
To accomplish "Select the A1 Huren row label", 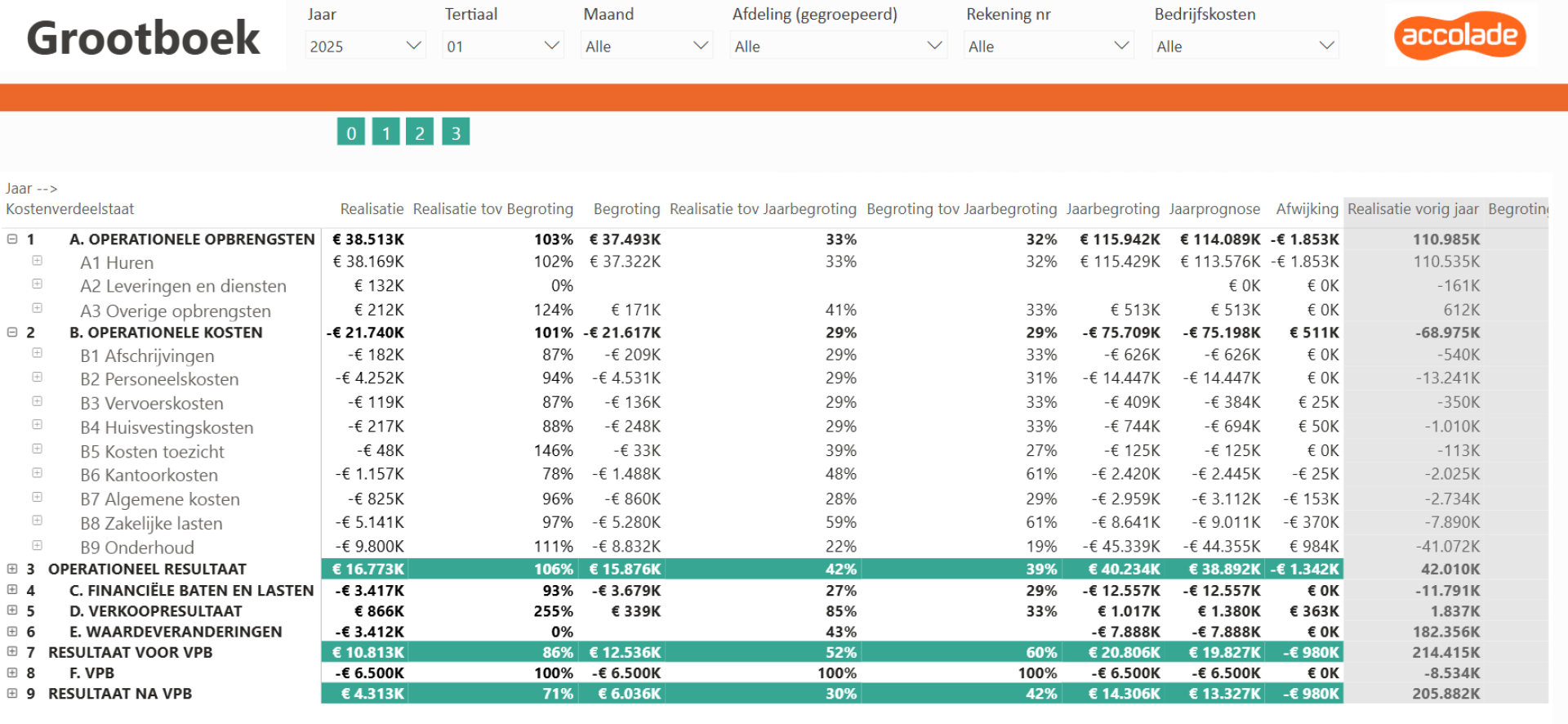I will pos(117,263).
